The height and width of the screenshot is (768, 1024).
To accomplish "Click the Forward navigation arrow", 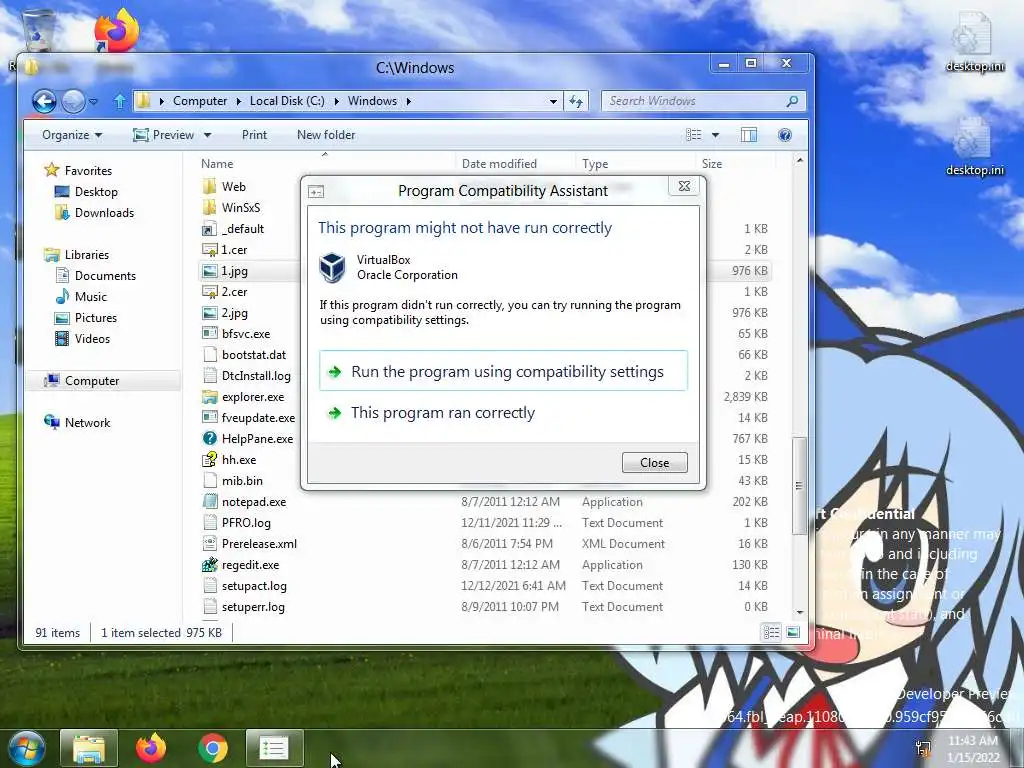I will coord(73,101).
